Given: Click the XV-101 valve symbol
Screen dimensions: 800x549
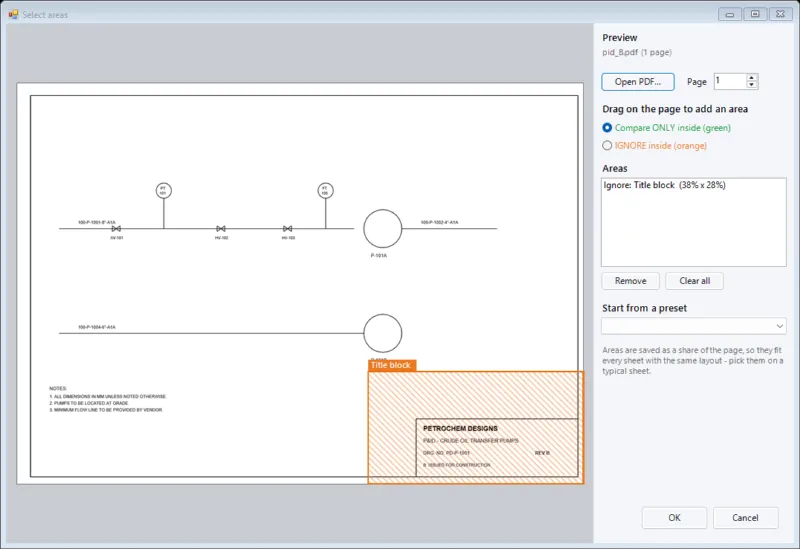Looking at the screenshot, I should pos(116,229).
